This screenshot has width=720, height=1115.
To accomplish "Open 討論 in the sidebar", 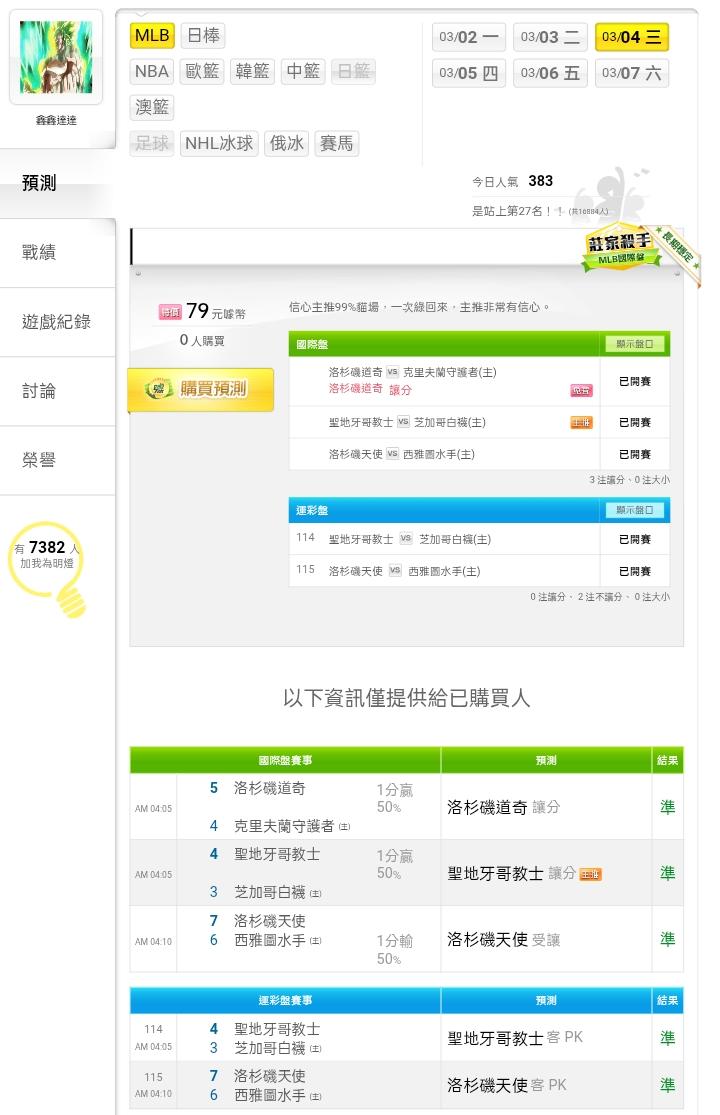I will coord(57,391).
